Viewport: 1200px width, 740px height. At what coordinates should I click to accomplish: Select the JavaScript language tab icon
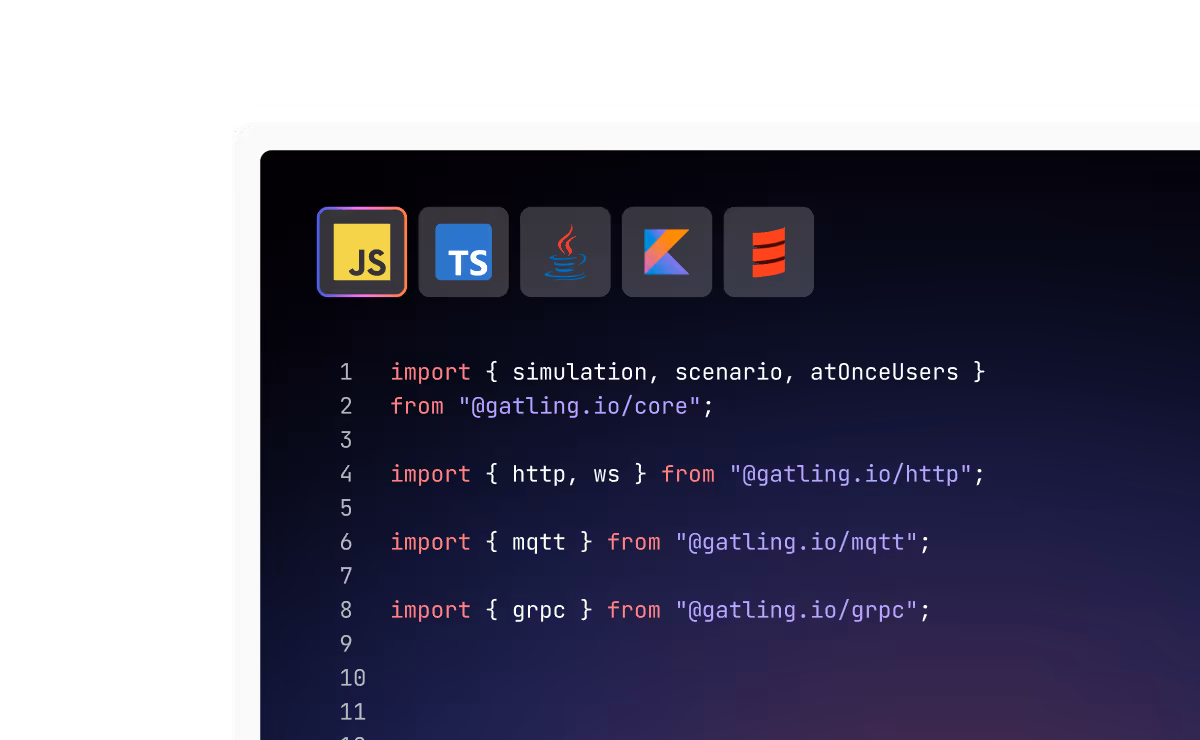pos(362,252)
